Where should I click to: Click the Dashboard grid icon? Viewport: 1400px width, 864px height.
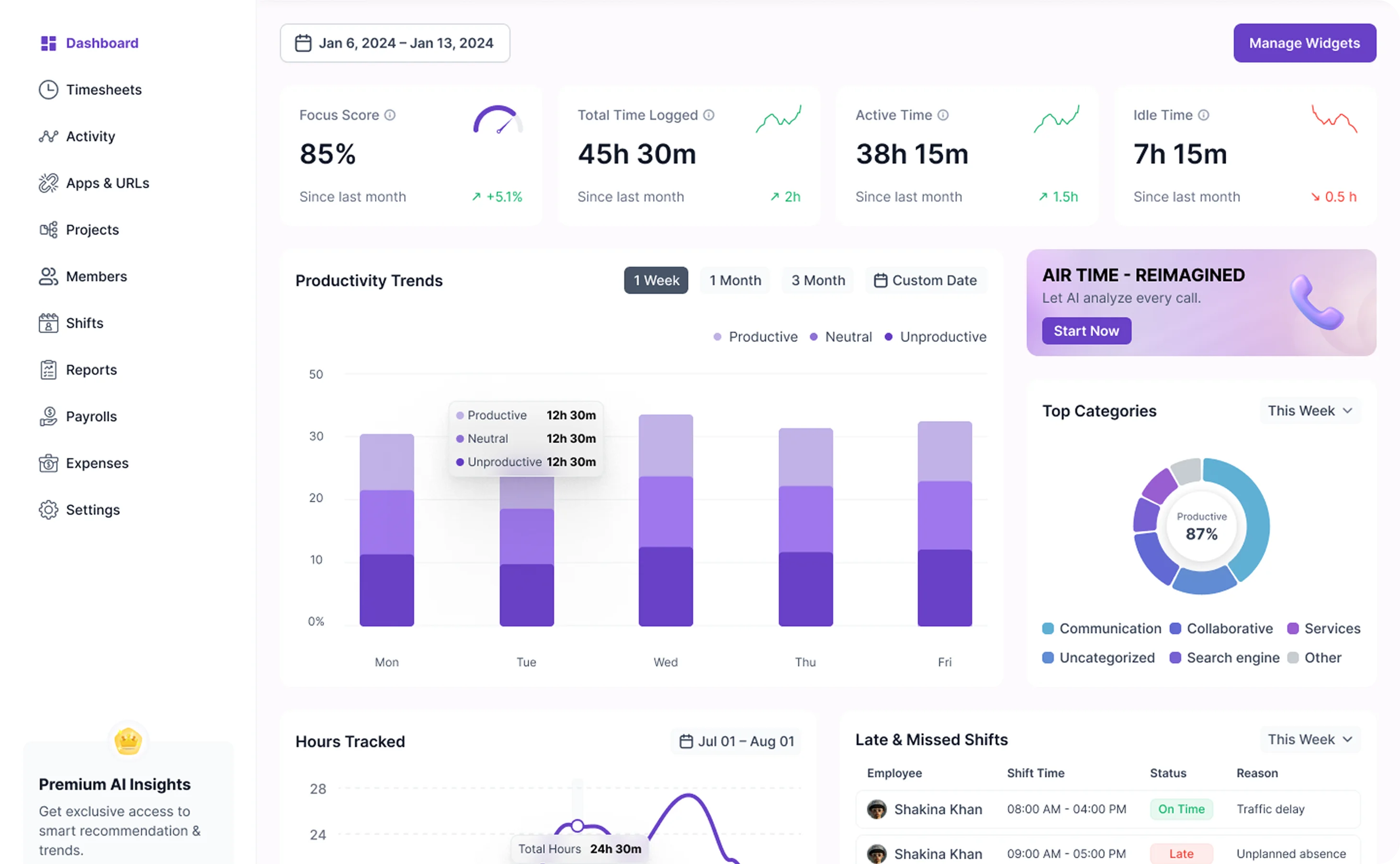click(48, 43)
